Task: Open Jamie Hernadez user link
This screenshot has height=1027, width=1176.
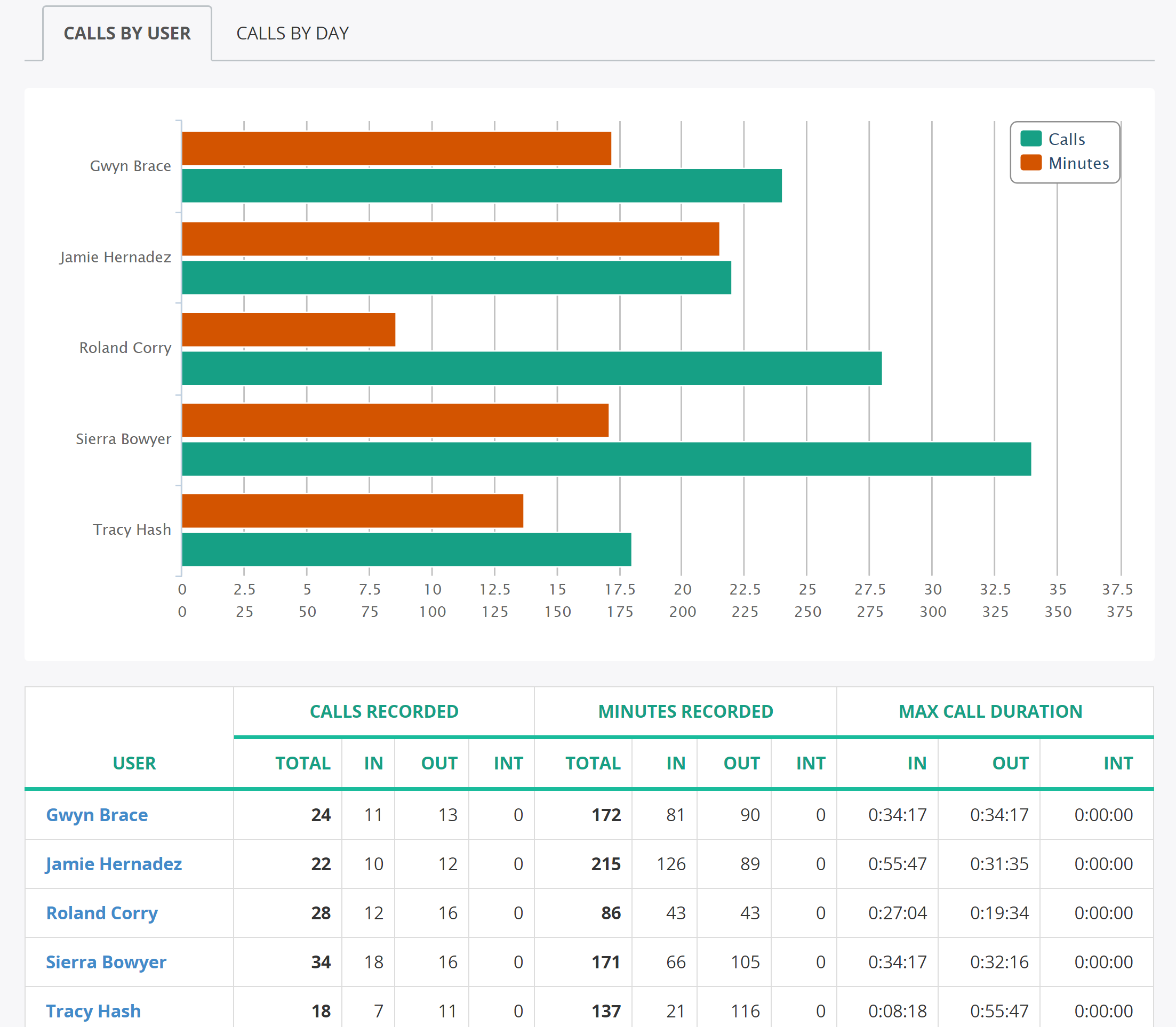Action: [x=114, y=864]
